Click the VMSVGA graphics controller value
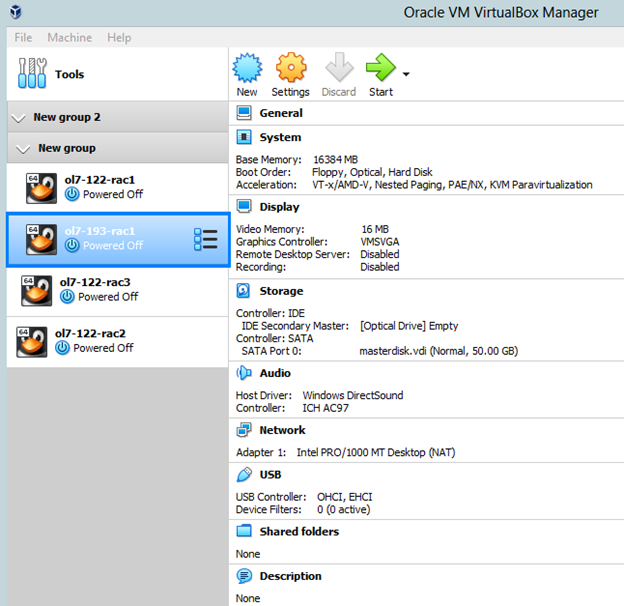 (380, 242)
